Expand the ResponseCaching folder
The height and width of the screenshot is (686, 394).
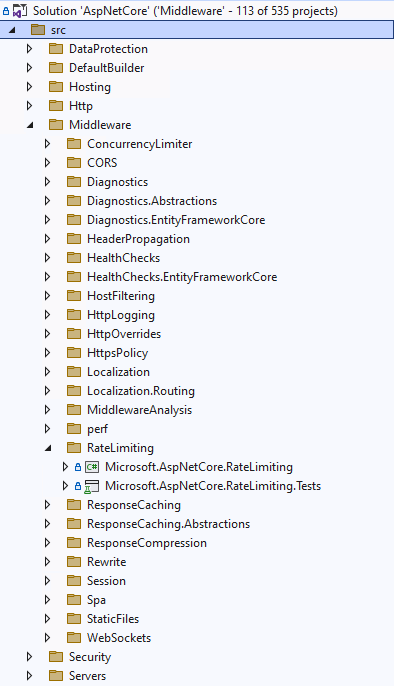(47, 505)
